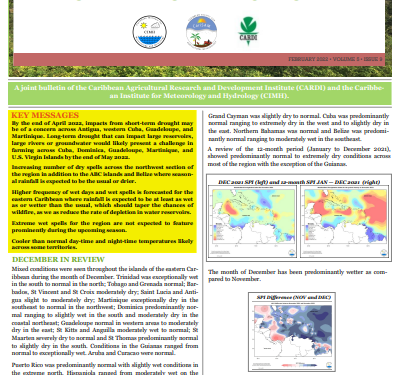Click the paragraph starting 'Grand Cayman was slightly'
The height and width of the screenshot is (375, 399).
[x=299, y=127]
